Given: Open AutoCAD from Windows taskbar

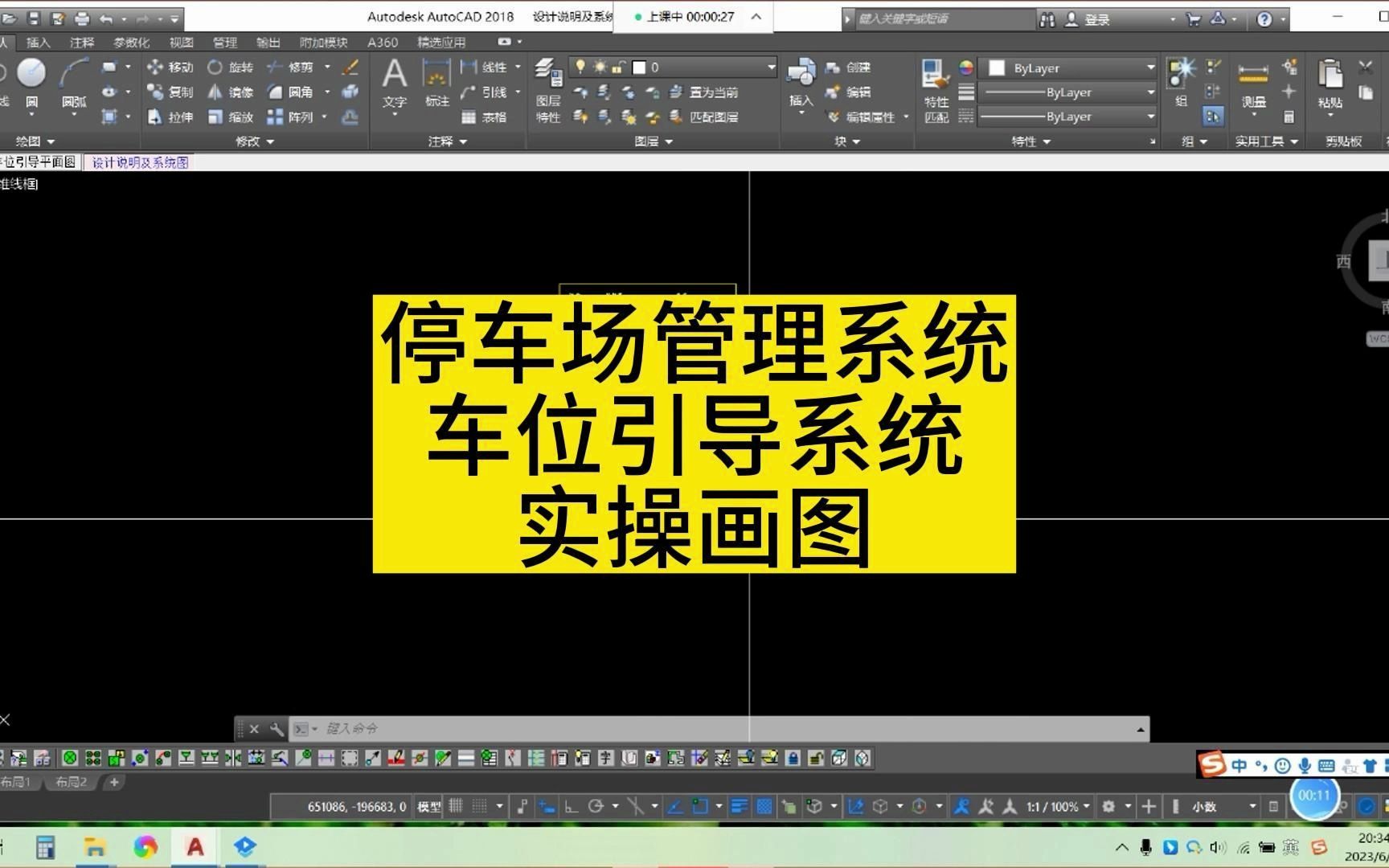Looking at the screenshot, I should (x=195, y=846).
